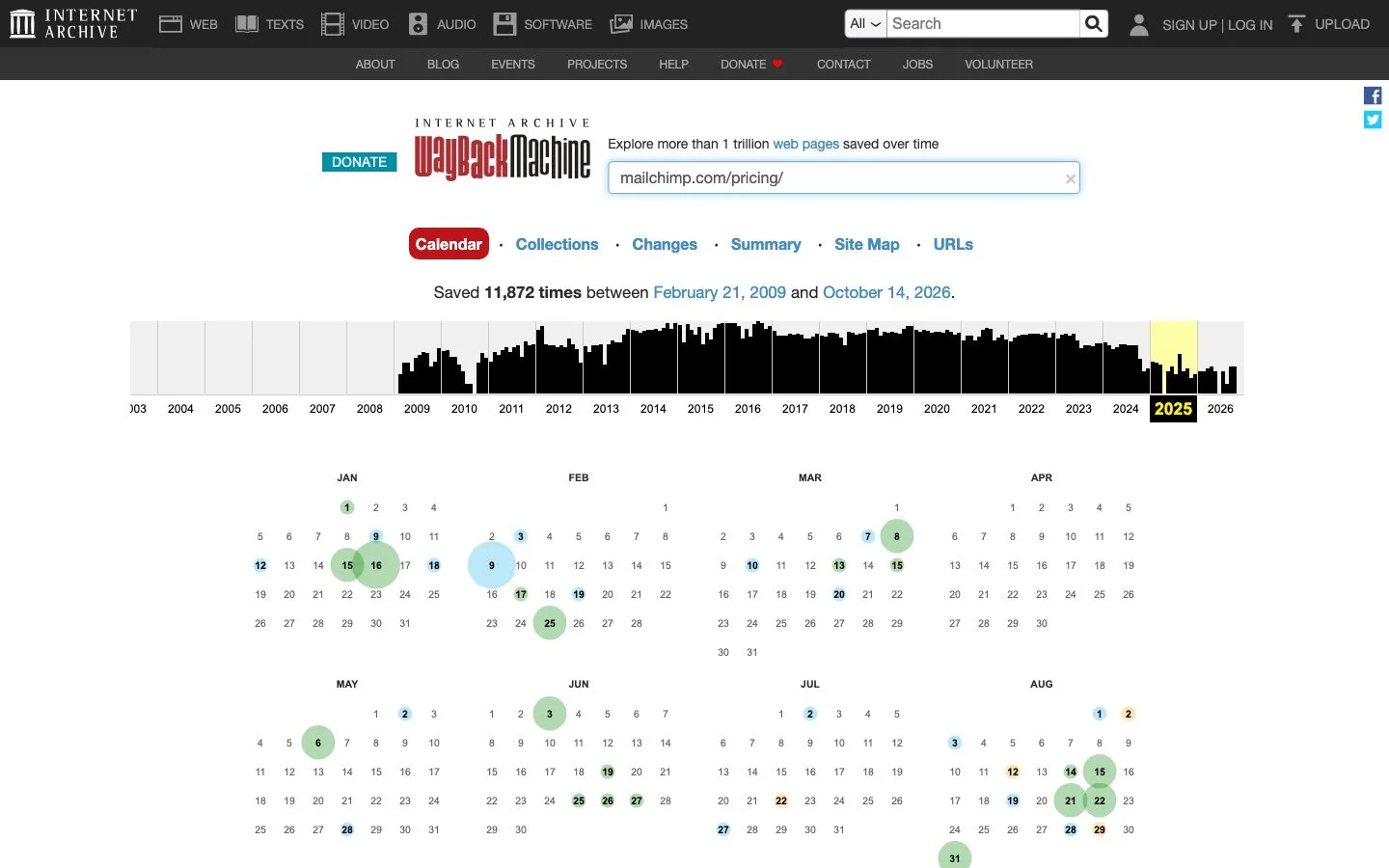
Task: Click the SIGN UP link
Action: [1189, 24]
